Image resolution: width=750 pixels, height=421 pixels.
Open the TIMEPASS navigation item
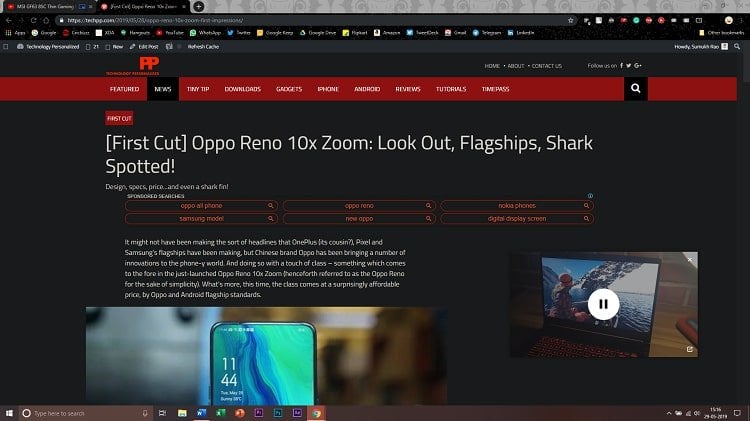[x=496, y=89]
